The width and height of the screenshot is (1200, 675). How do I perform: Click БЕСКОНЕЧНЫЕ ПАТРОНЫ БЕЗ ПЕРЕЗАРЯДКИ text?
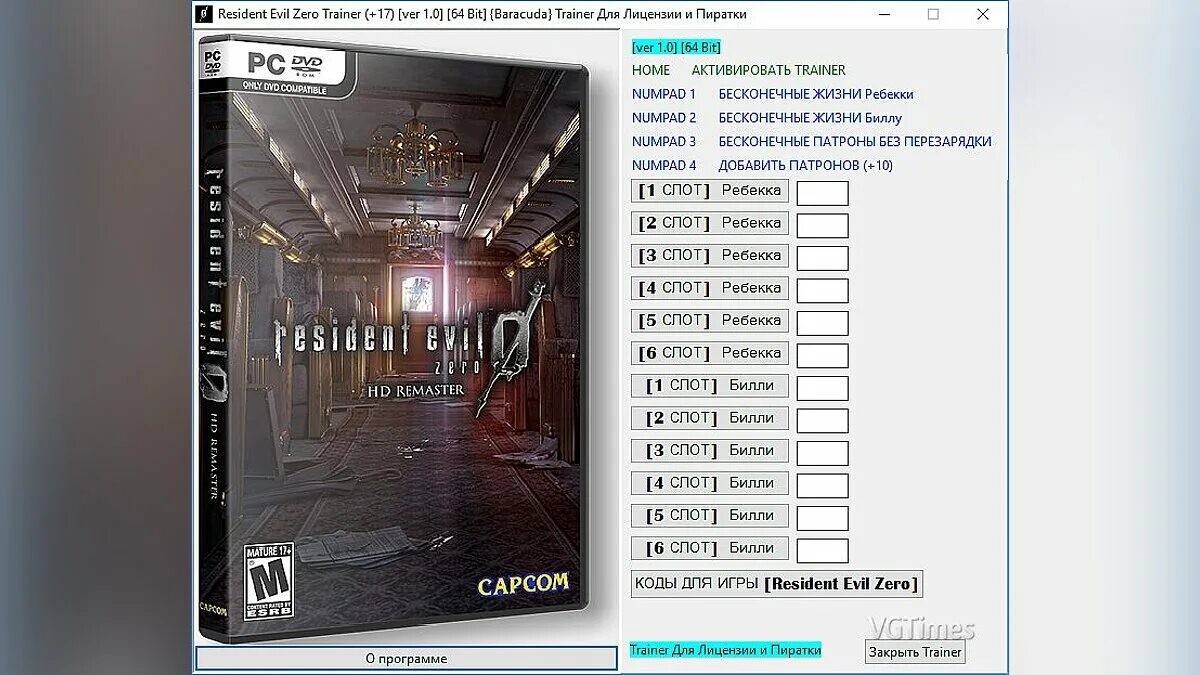855,142
